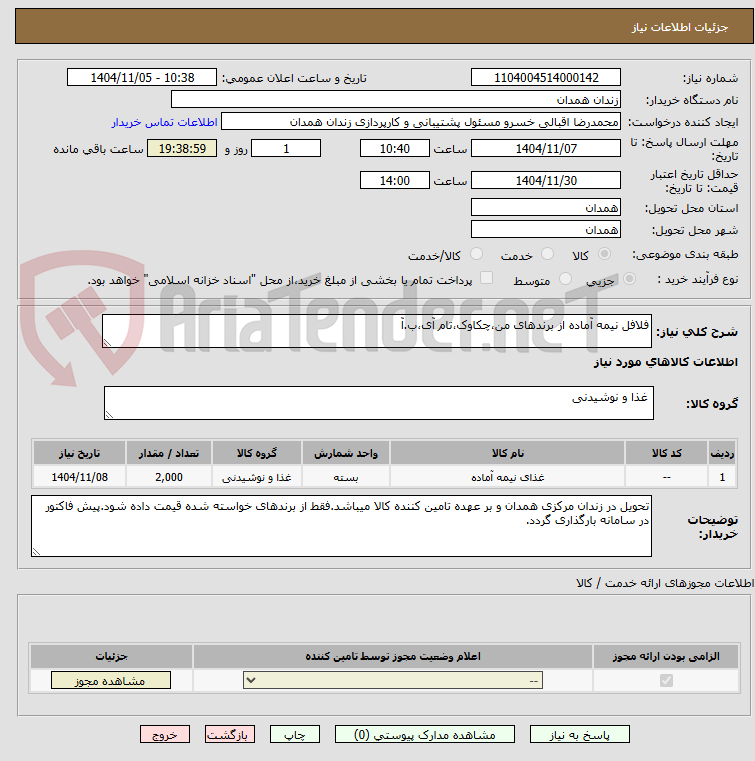Click the اطلاعات مجوزهای ارائه خدمت / کالا heading
The height and width of the screenshot is (761, 755).
[665, 583]
